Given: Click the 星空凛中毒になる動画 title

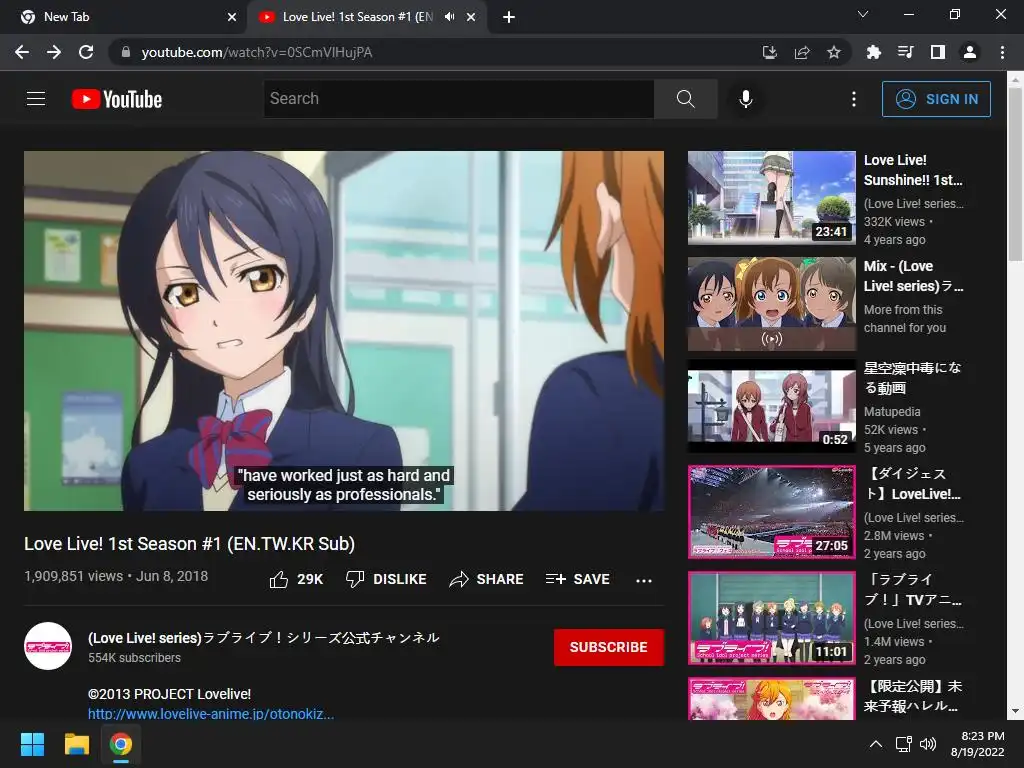Looking at the screenshot, I should [x=912, y=377].
